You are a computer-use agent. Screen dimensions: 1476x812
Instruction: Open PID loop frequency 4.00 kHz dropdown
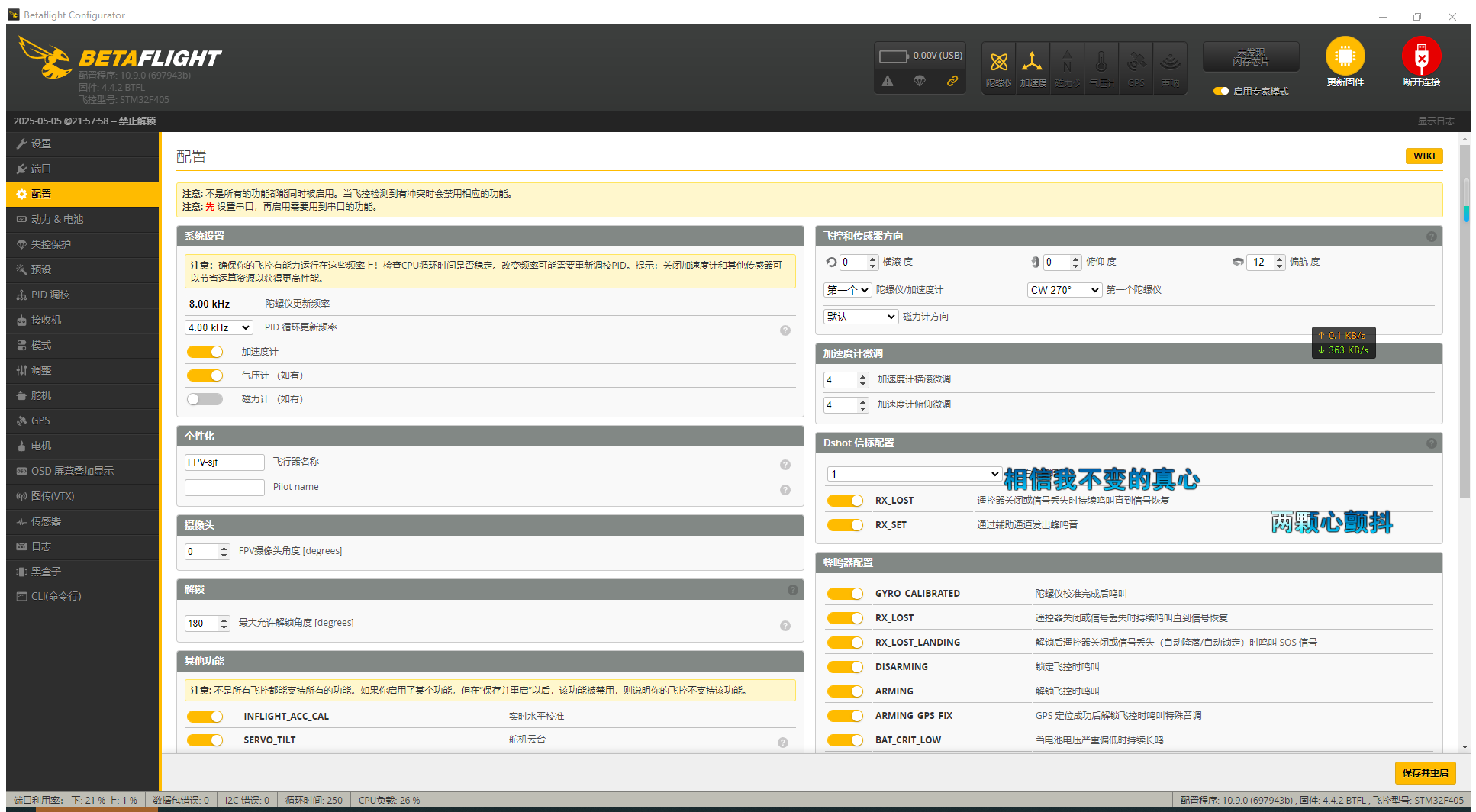tap(218, 327)
